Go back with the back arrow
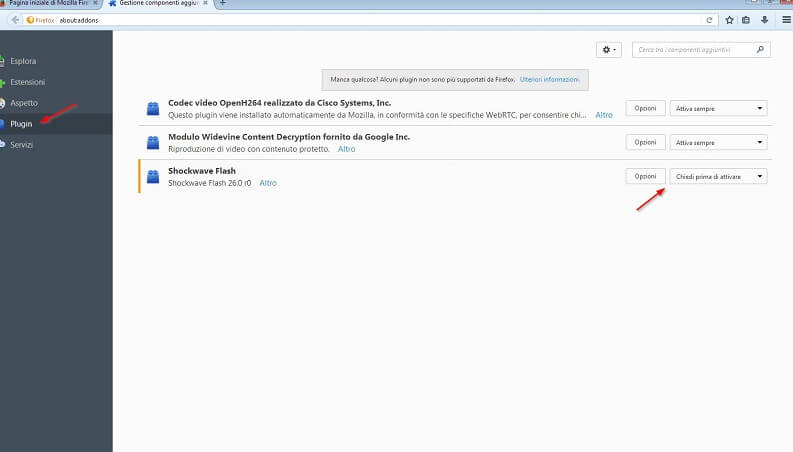793x452 pixels. coord(15,20)
